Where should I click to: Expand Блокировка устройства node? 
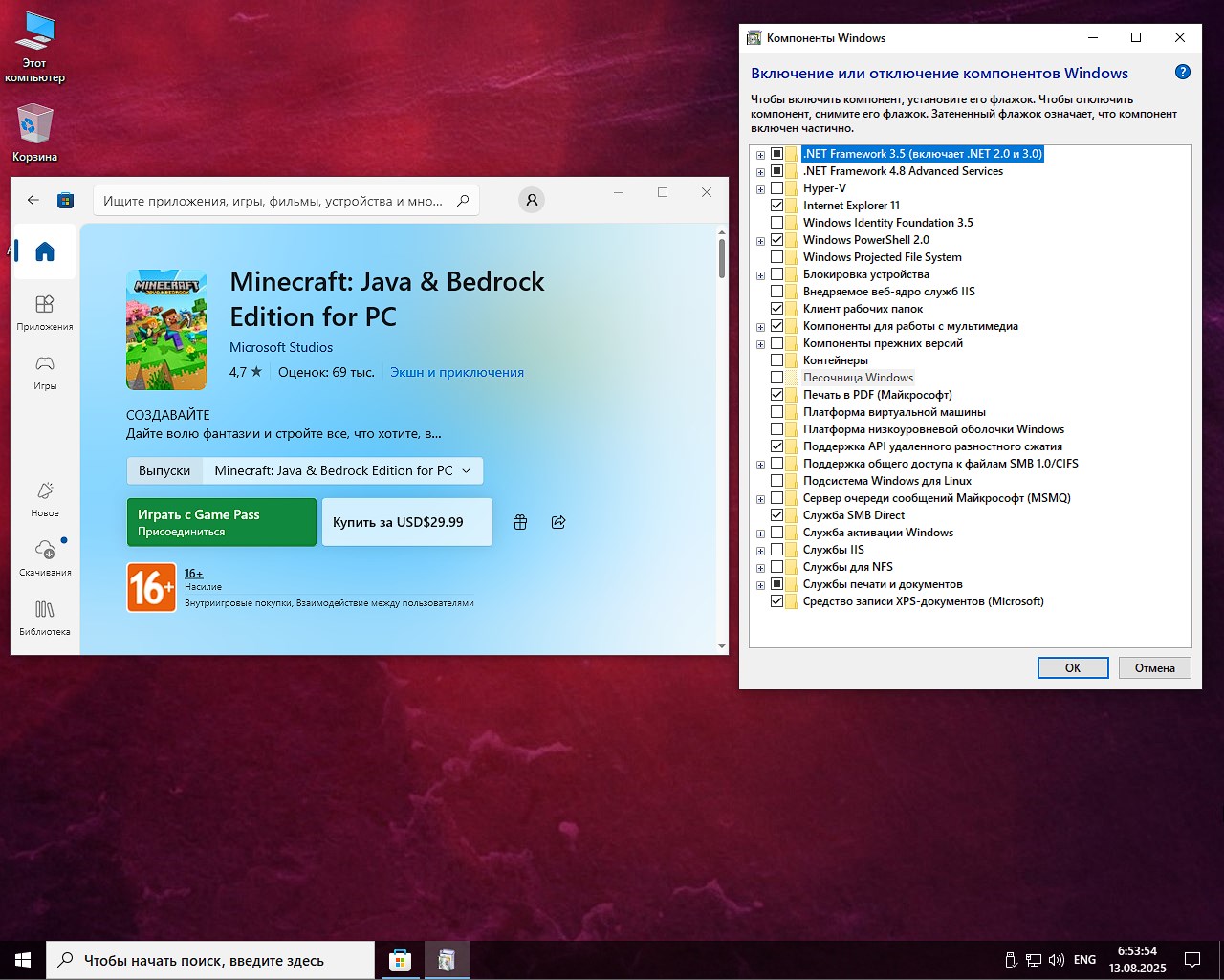click(760, 275)
